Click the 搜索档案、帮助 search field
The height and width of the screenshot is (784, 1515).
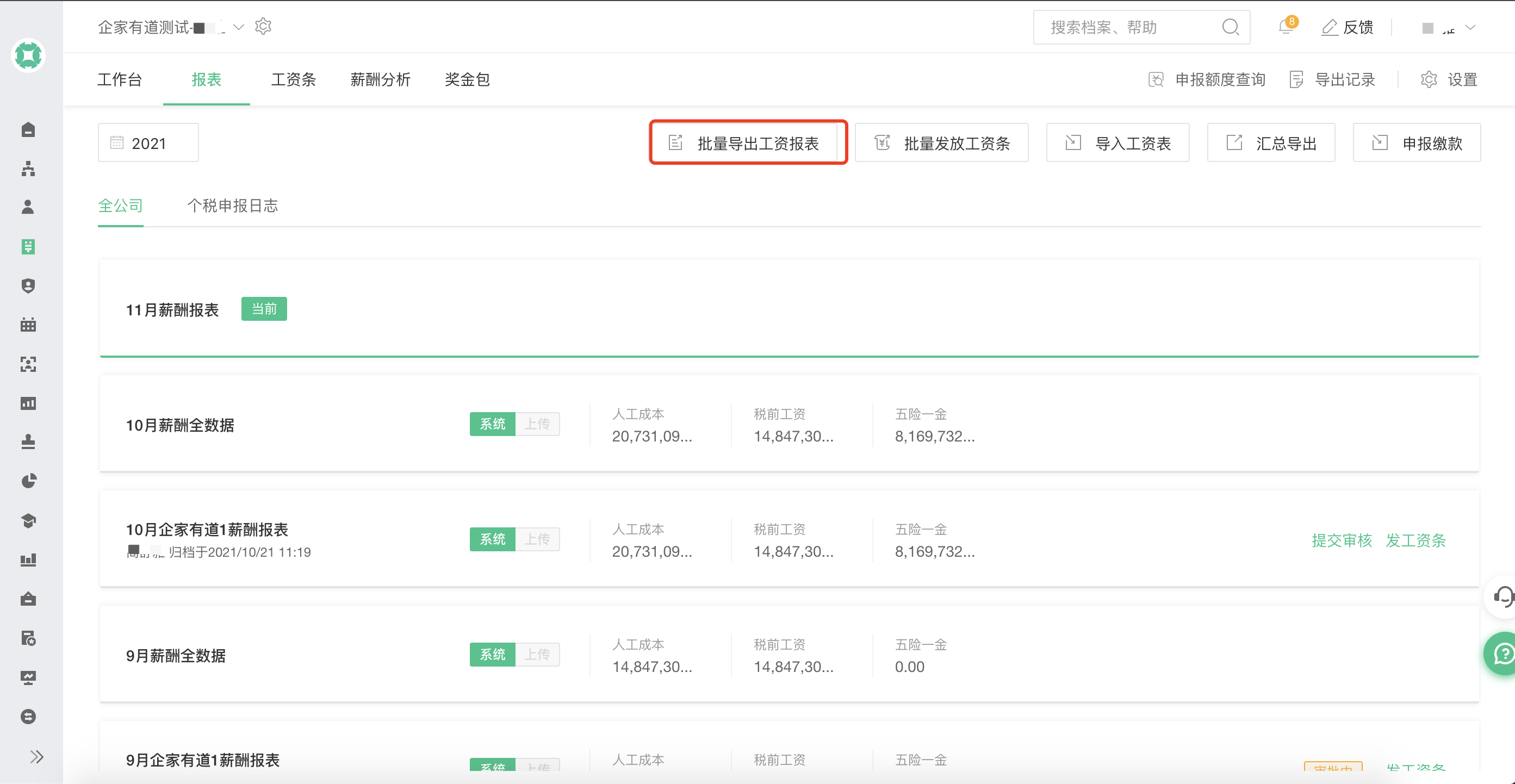1141,27
